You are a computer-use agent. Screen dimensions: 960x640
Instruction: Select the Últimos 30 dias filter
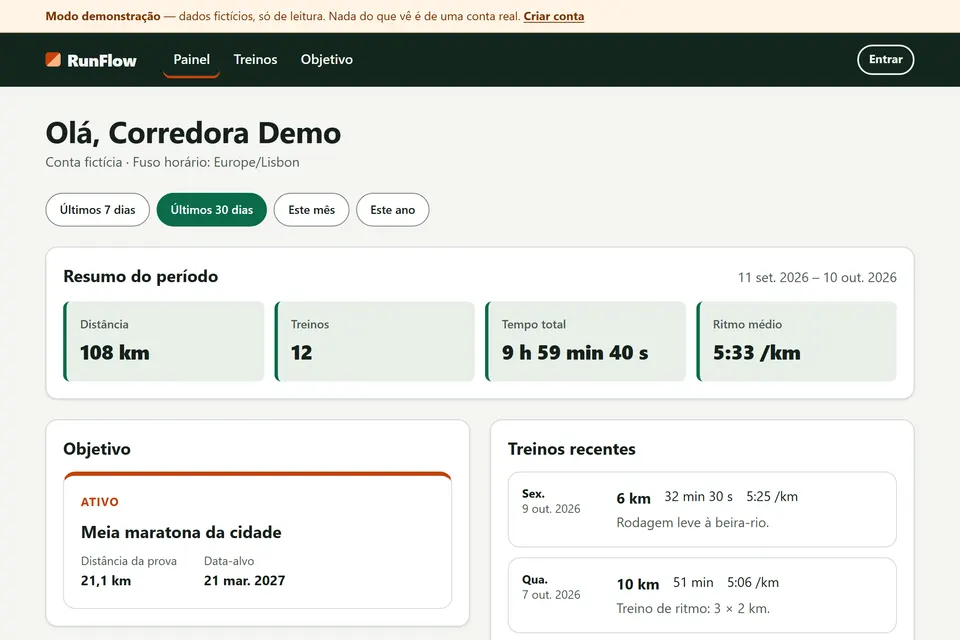pos(212,209)
